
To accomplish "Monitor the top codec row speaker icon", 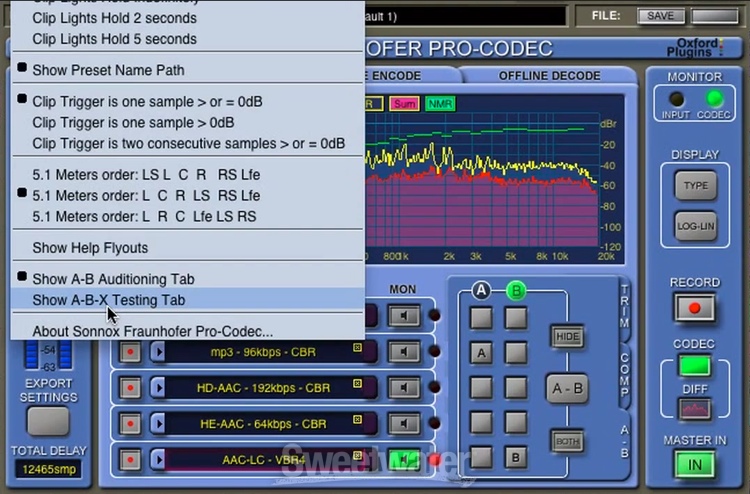I will point(404,316).
